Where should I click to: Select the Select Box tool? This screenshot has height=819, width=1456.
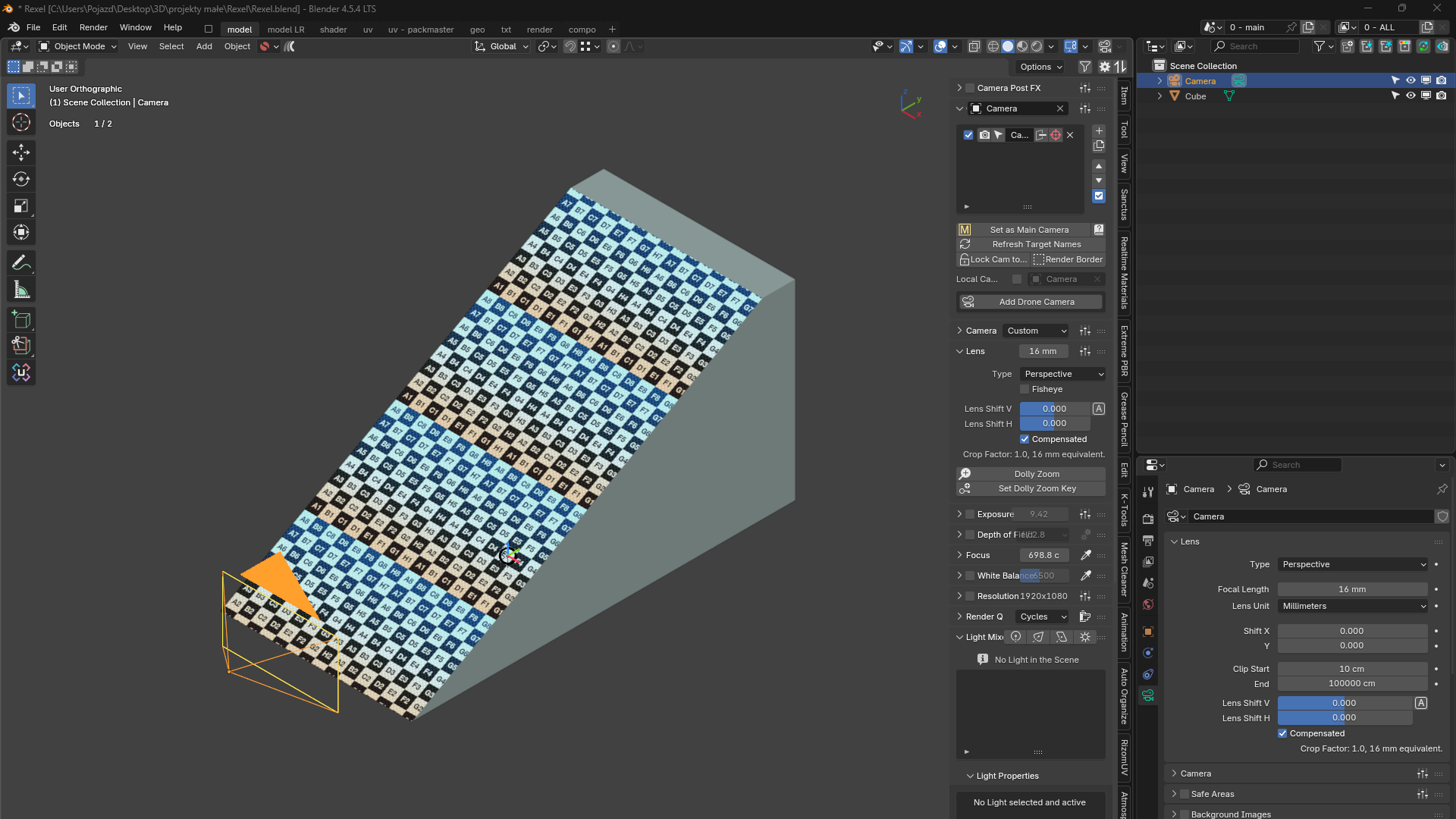coord(21,96)
